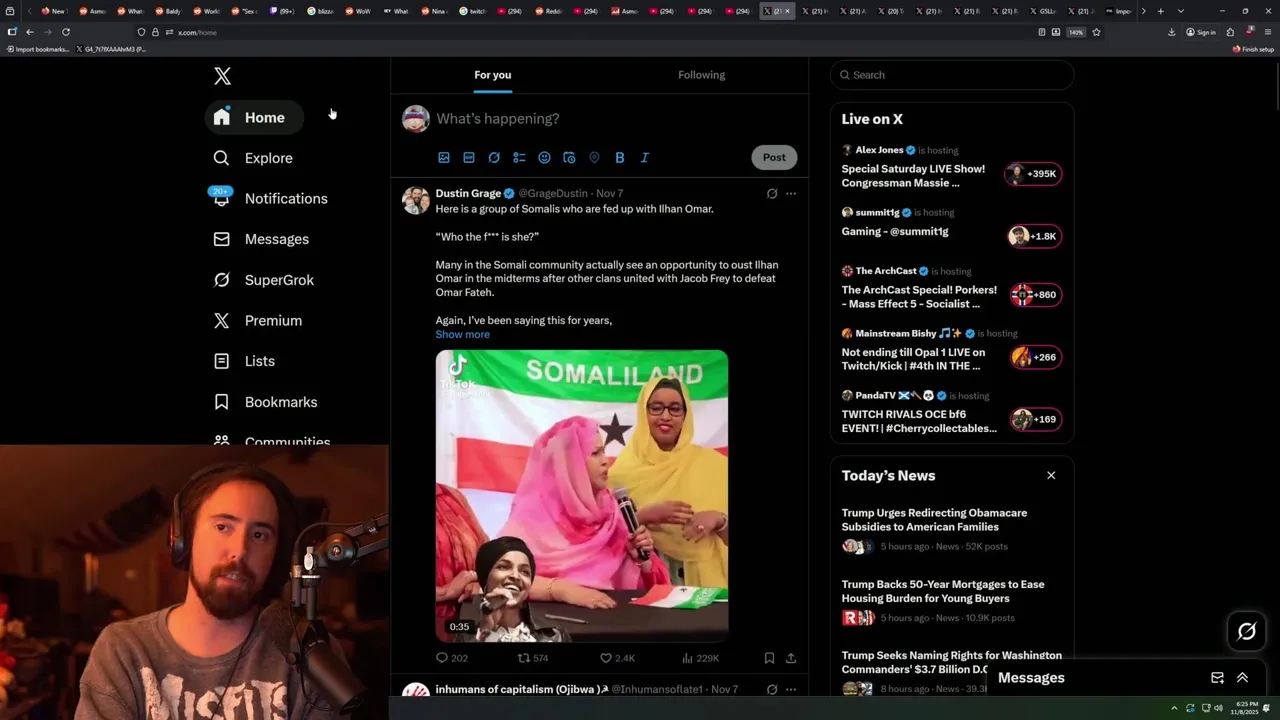
Task: Open SuperGrok in the sidebar
Action: pyautogui.click(x=264, y=280)
